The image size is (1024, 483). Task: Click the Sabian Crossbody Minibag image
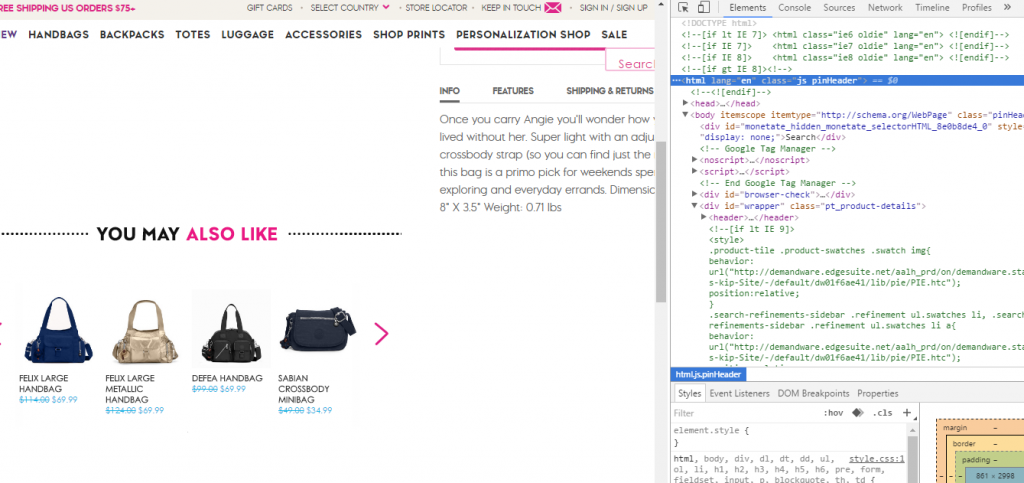click(317, 330)
